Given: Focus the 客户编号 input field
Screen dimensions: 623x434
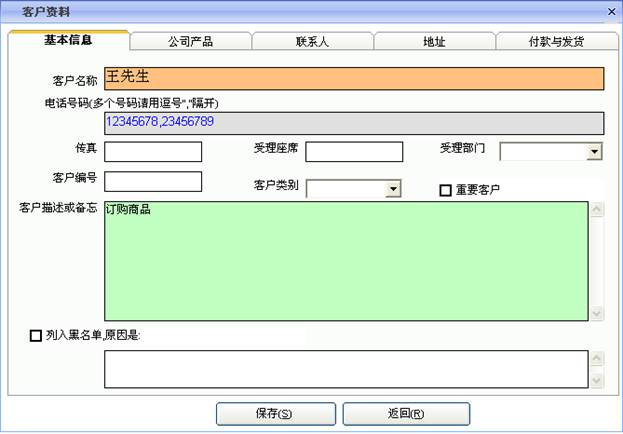Looking at the screenshot, I should 153,182.
